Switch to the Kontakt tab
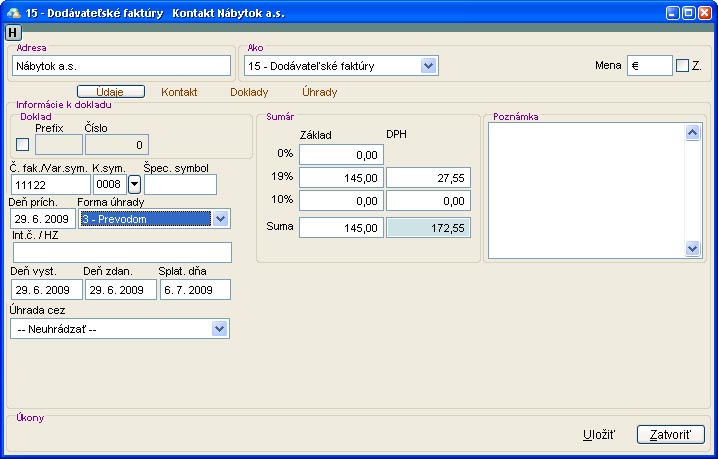 click(179, 92)
